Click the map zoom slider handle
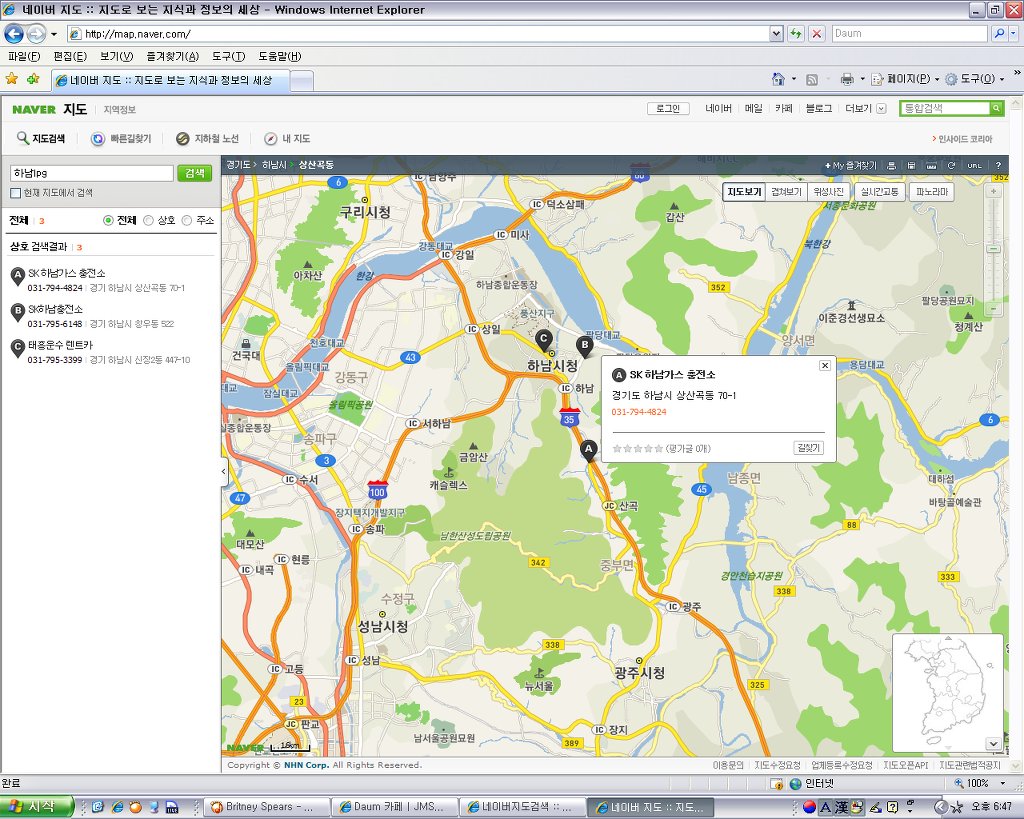 click(x=993, y=249)
